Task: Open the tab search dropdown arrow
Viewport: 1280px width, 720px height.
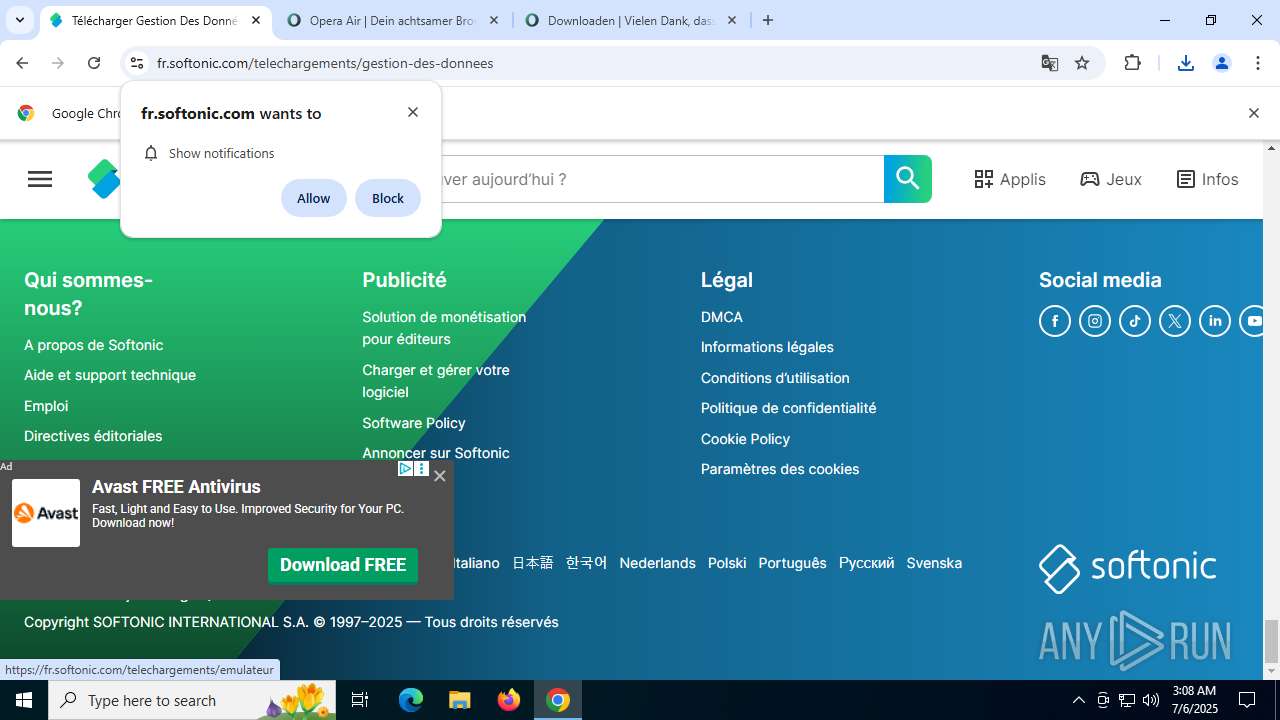Action: coord(19,20)
